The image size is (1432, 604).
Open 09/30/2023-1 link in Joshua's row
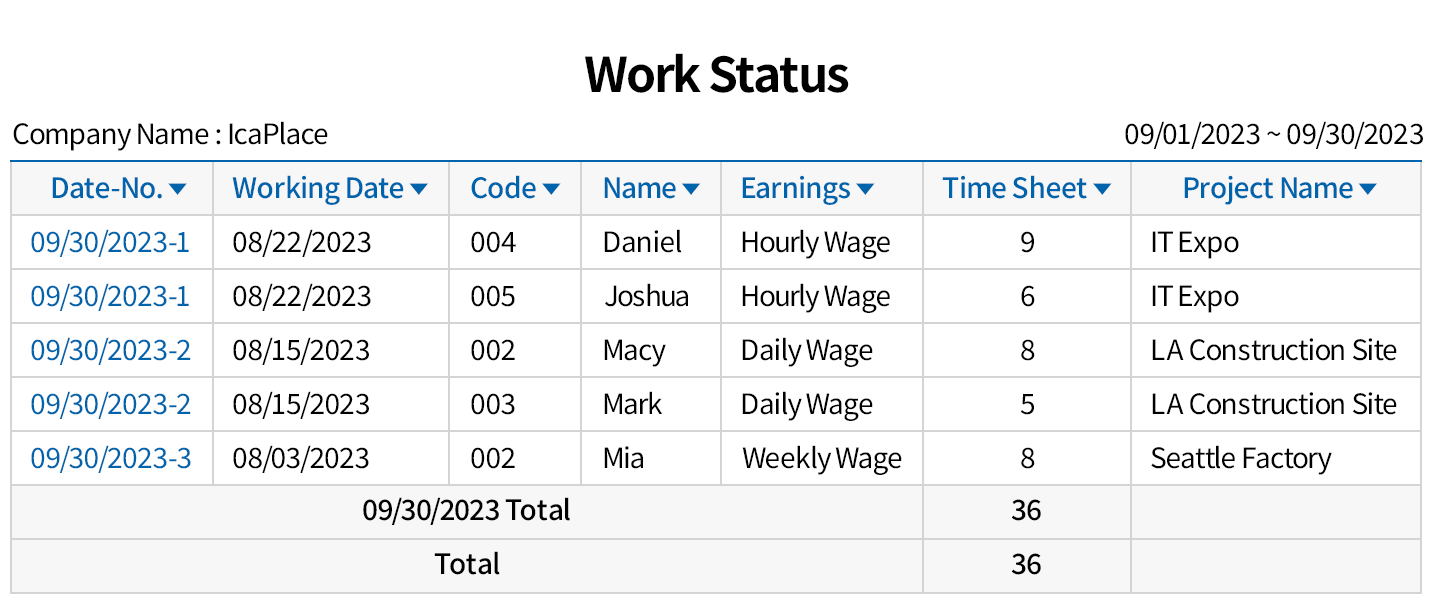tap(110, 296)
